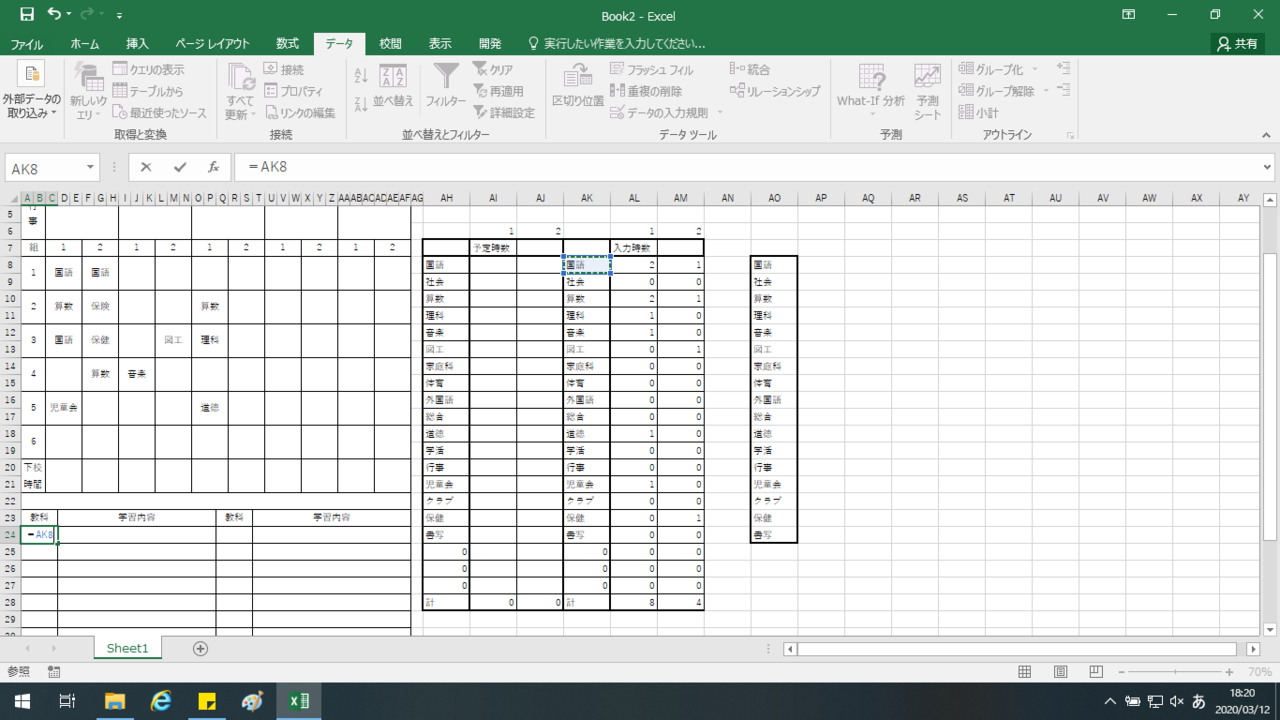The width and height of the screenshot is (1280, 720).
Task: Switch to the 表示 tab
Action: pyautogui.click(x=440, y=44)
